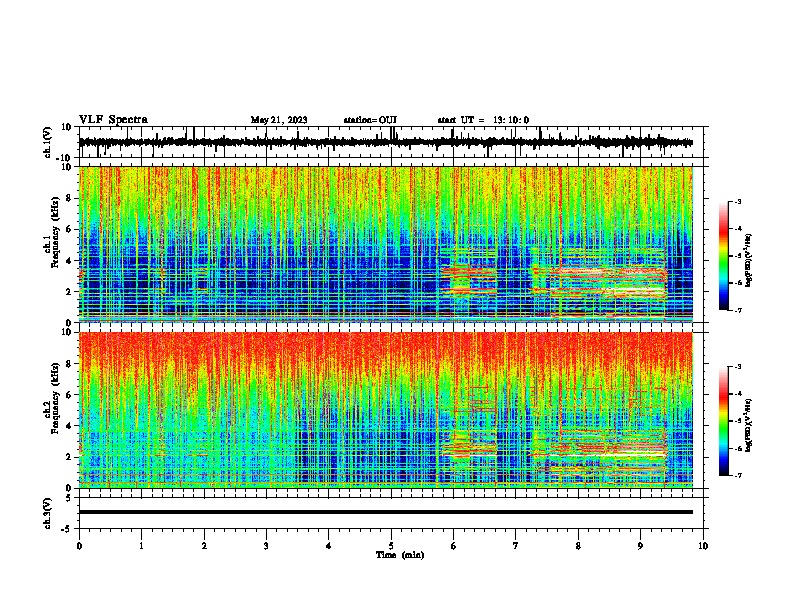Click time axis tick label "6"
The height and width of the screenshot is (612, 792).
(454, 546)
